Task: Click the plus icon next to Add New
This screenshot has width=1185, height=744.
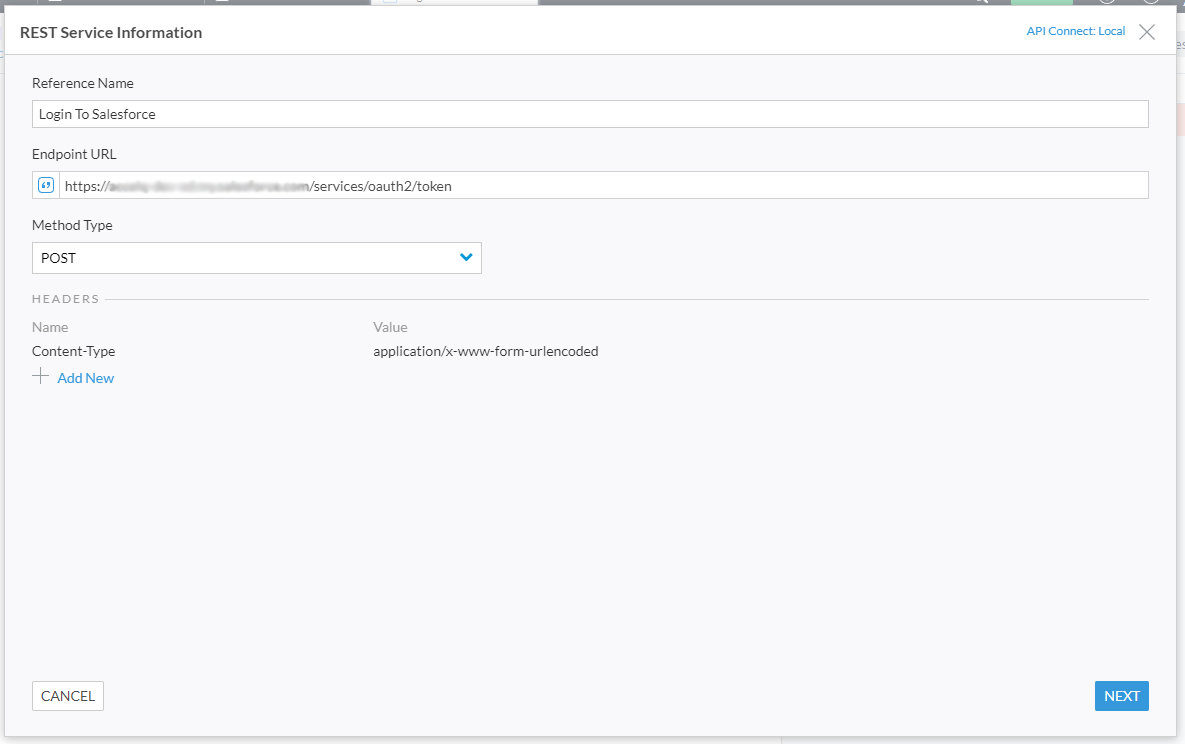Action: [x=41, y=377]
